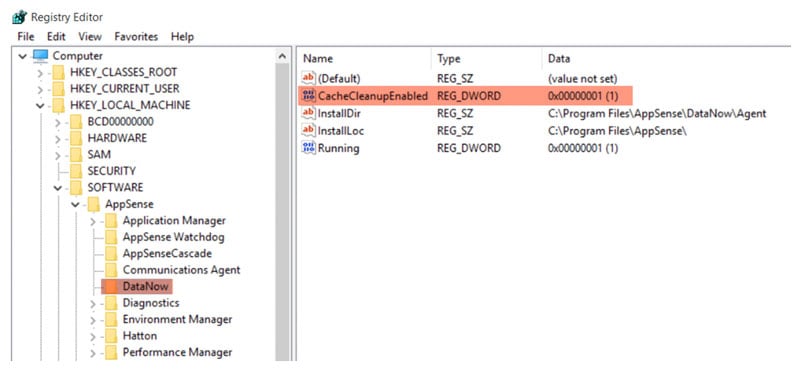800x372 pixels.
Task: Click the DataNow folder icon
Action: [x=111, y=286]
